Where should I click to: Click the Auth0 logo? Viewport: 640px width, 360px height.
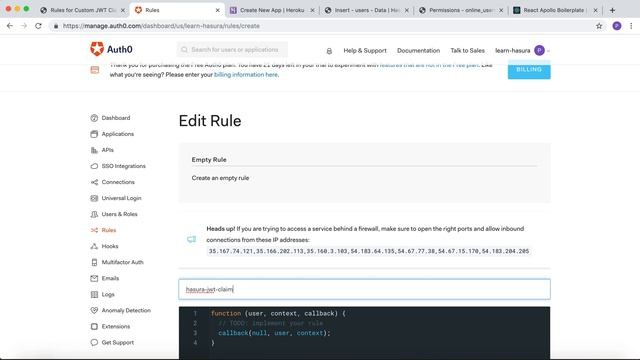point(111,49)
